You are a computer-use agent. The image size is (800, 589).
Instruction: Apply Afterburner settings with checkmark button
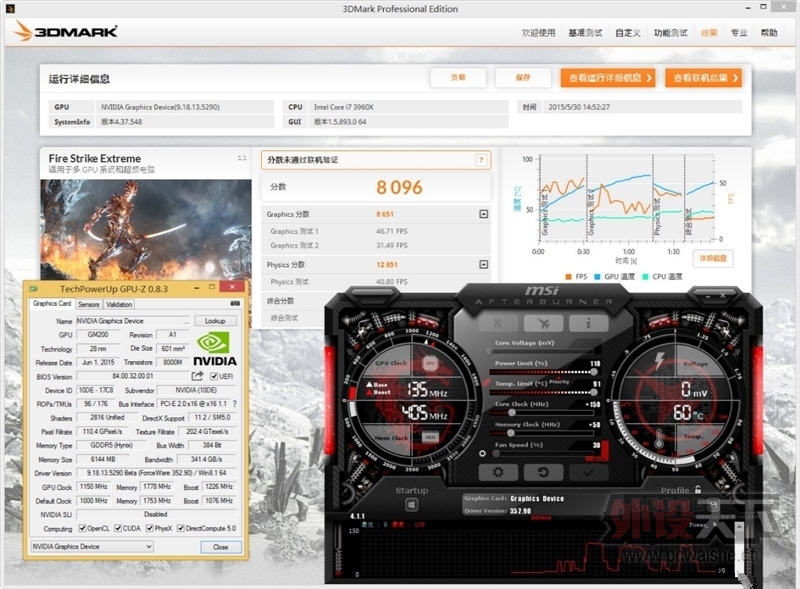(x=589, y=472)
